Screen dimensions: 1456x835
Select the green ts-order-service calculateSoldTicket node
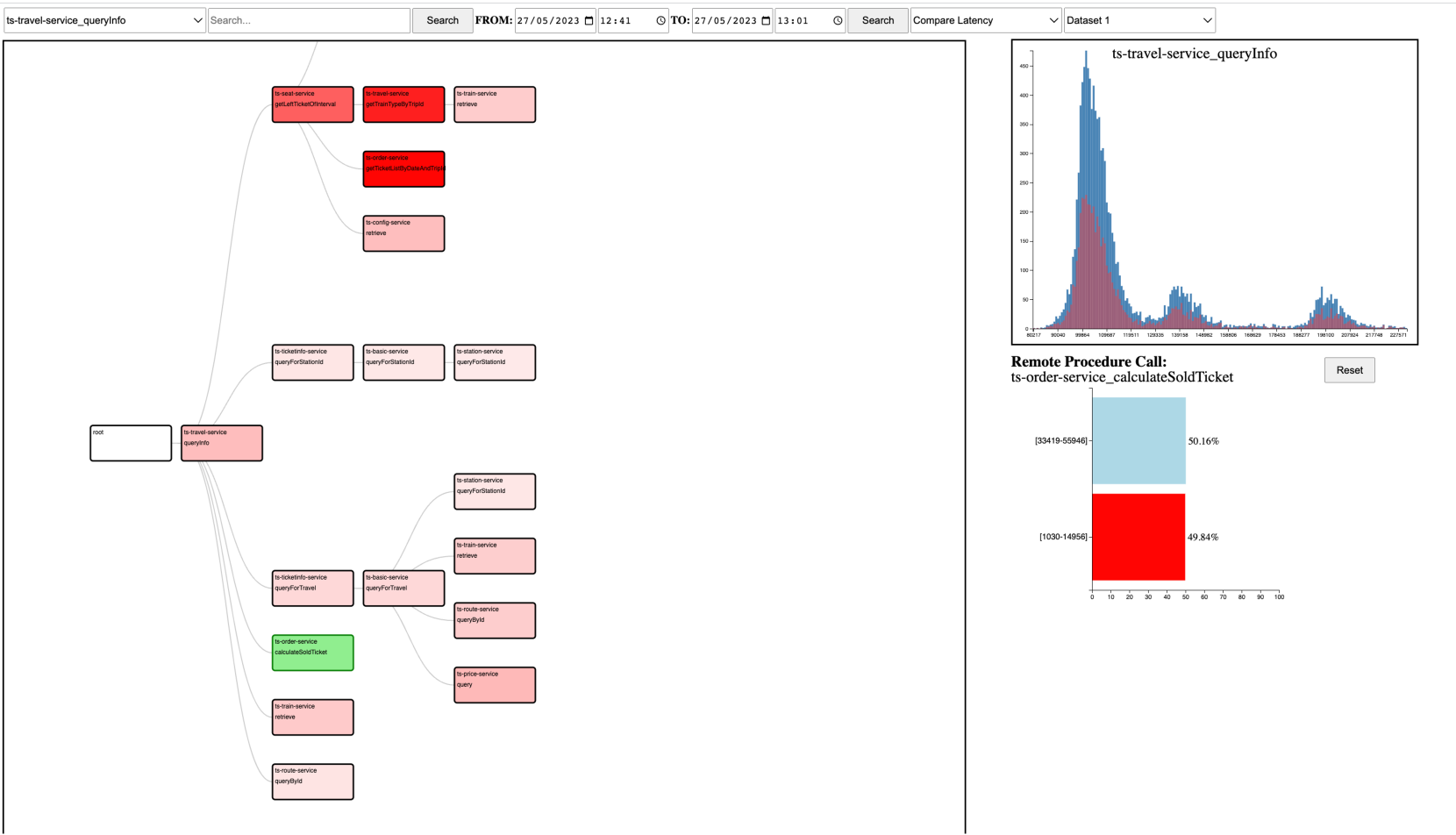tap(312, 653)
